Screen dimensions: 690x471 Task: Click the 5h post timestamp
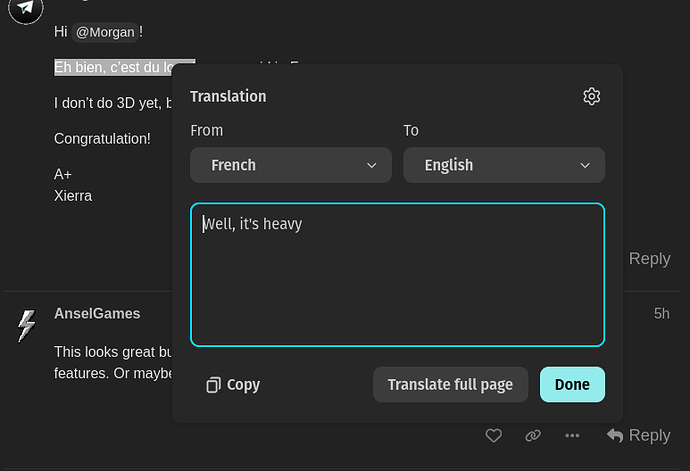point(661,314)
